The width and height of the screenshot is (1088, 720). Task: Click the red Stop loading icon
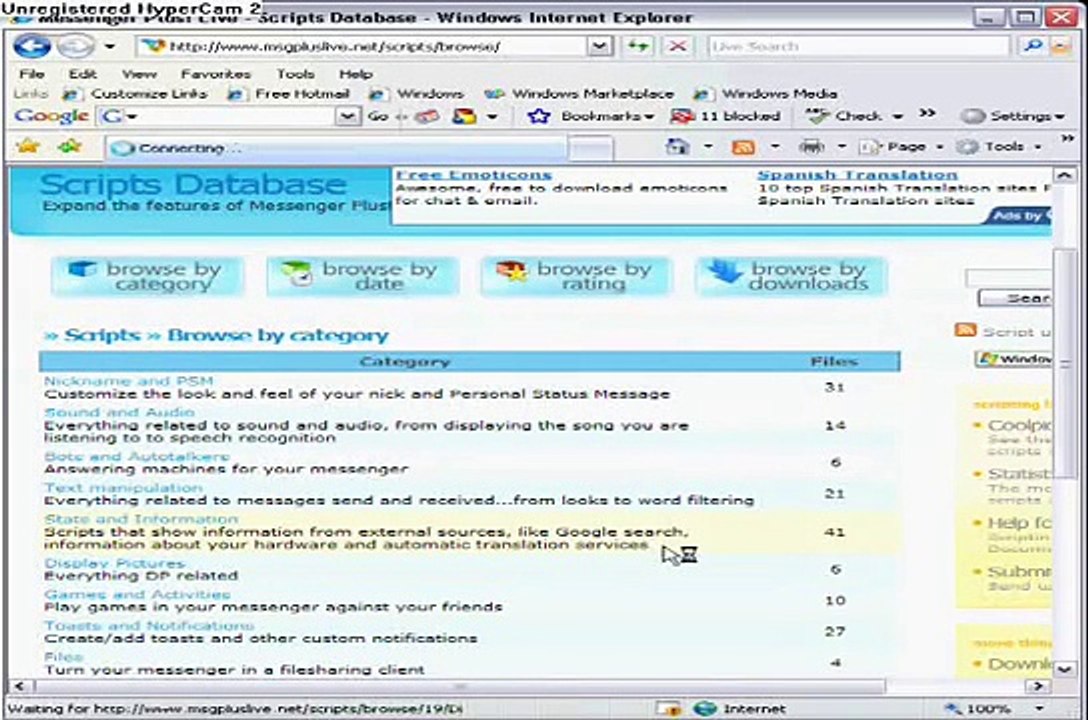(677, 46)
